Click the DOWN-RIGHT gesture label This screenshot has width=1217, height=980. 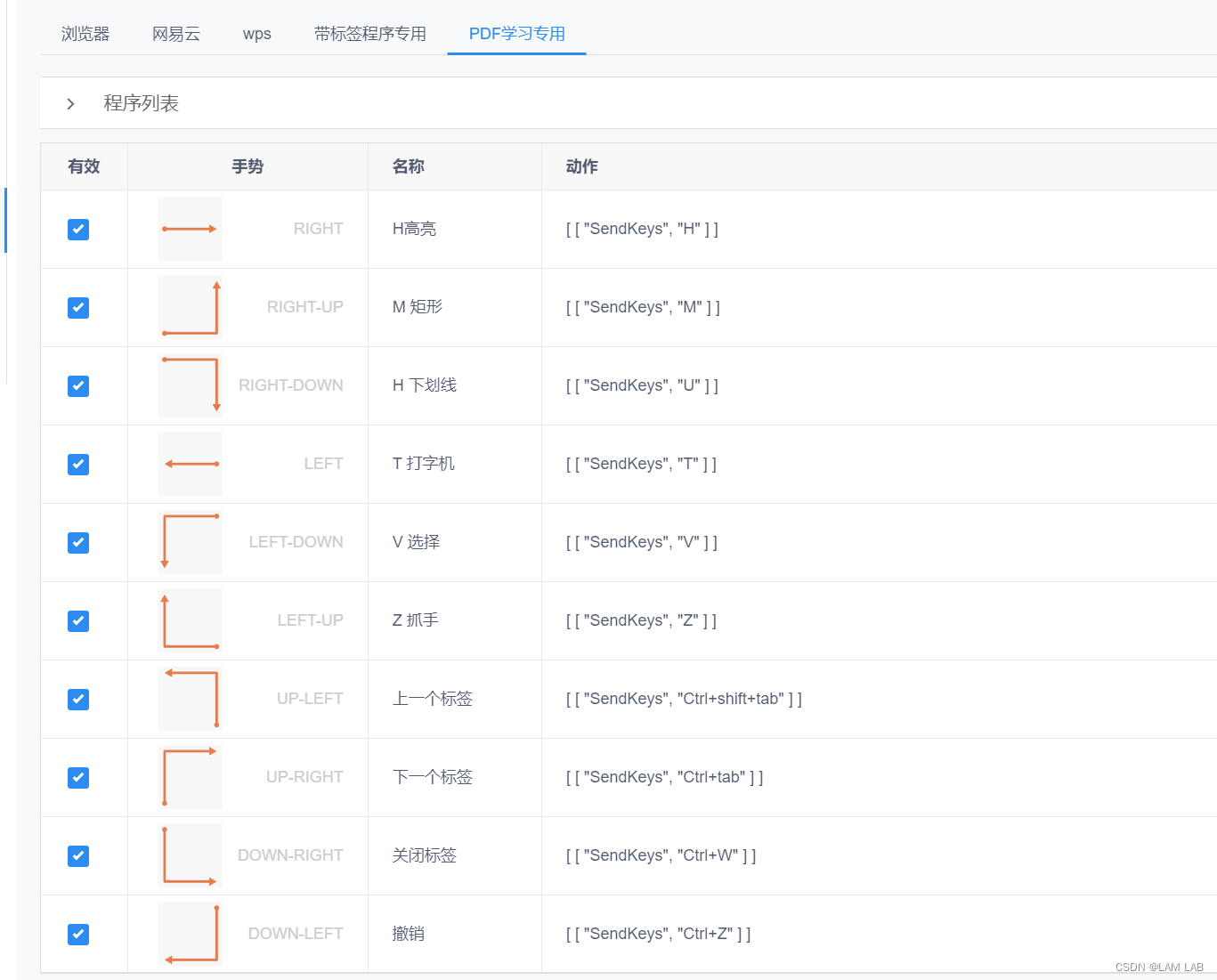click(290, 855)
